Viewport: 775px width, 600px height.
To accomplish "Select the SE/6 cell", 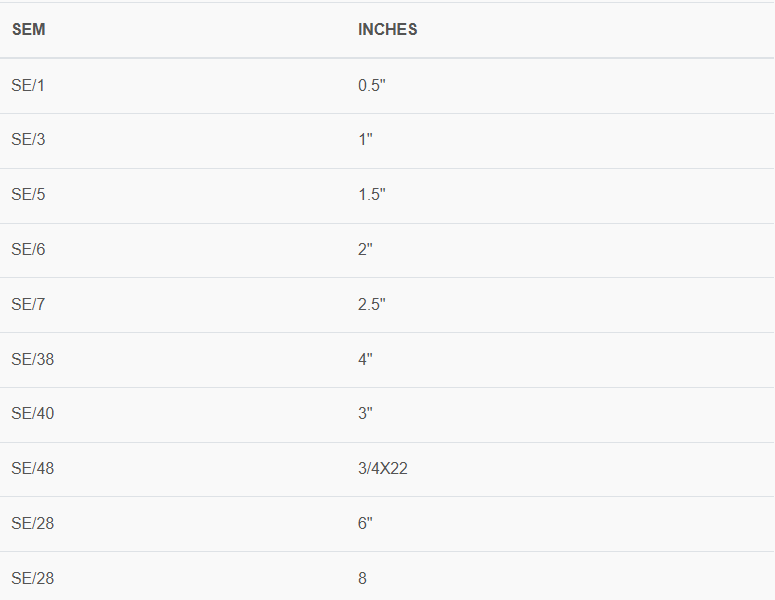I will coord(28,249).
